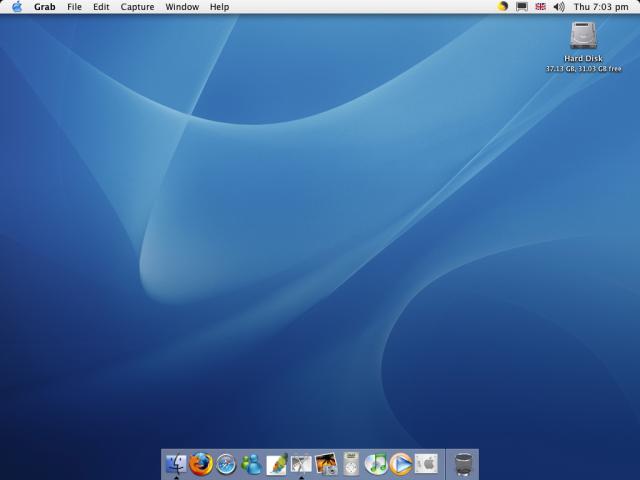Open MSN Messenger in the Dock
The image size is (640, 480).
pyautogui.click(x=251, y=464)
